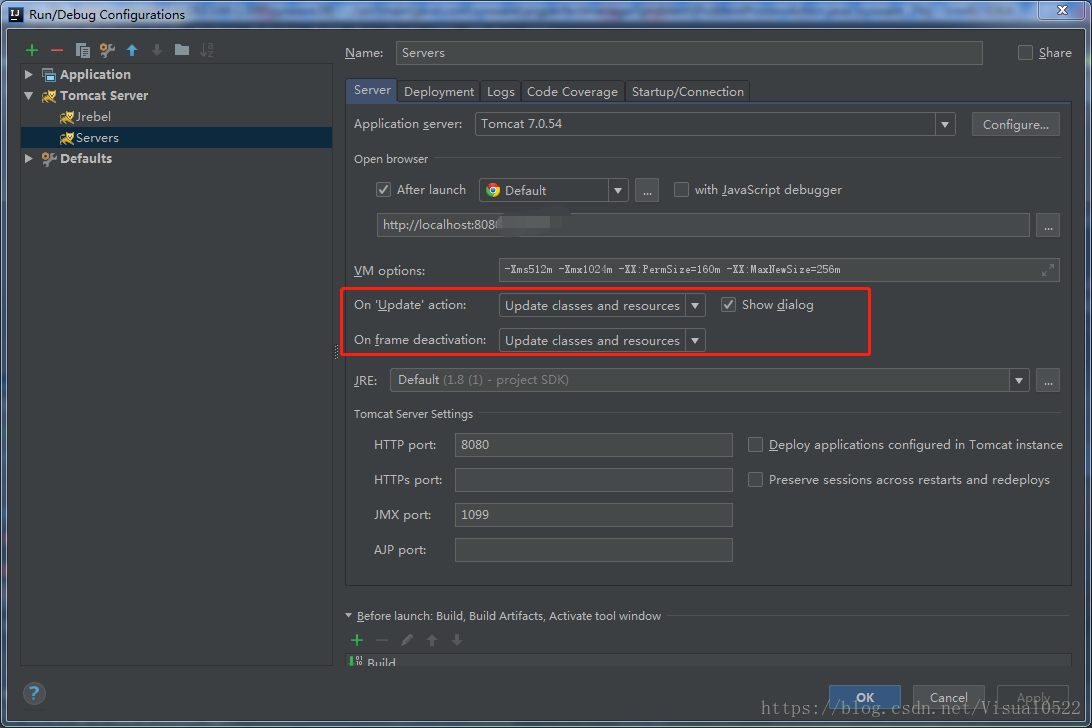Screen dimensions: 1092x728
Task: Open On frame deactivation dropdown
Action: [x=695, y=341]
